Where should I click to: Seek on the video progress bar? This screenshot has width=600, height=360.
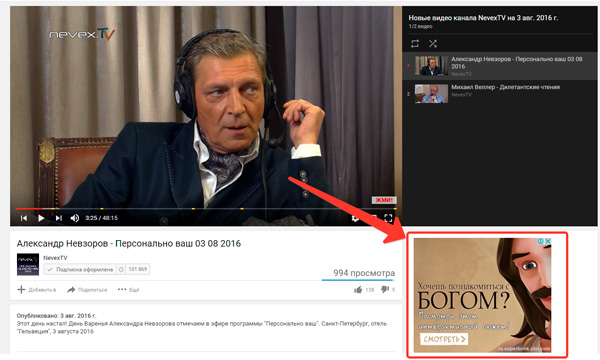pyautogui.click(x=206, y=209)
